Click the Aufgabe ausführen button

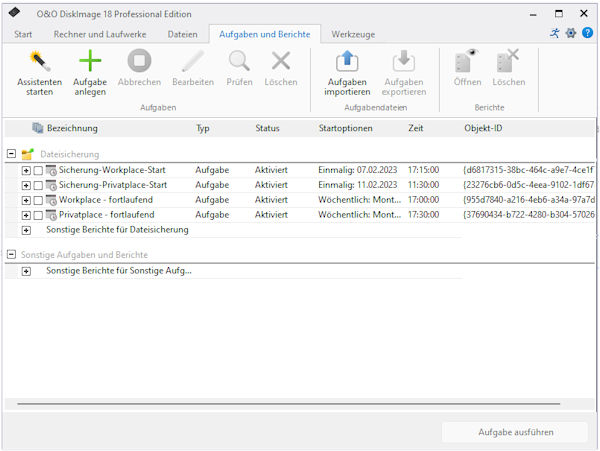[x=515, y=432]
